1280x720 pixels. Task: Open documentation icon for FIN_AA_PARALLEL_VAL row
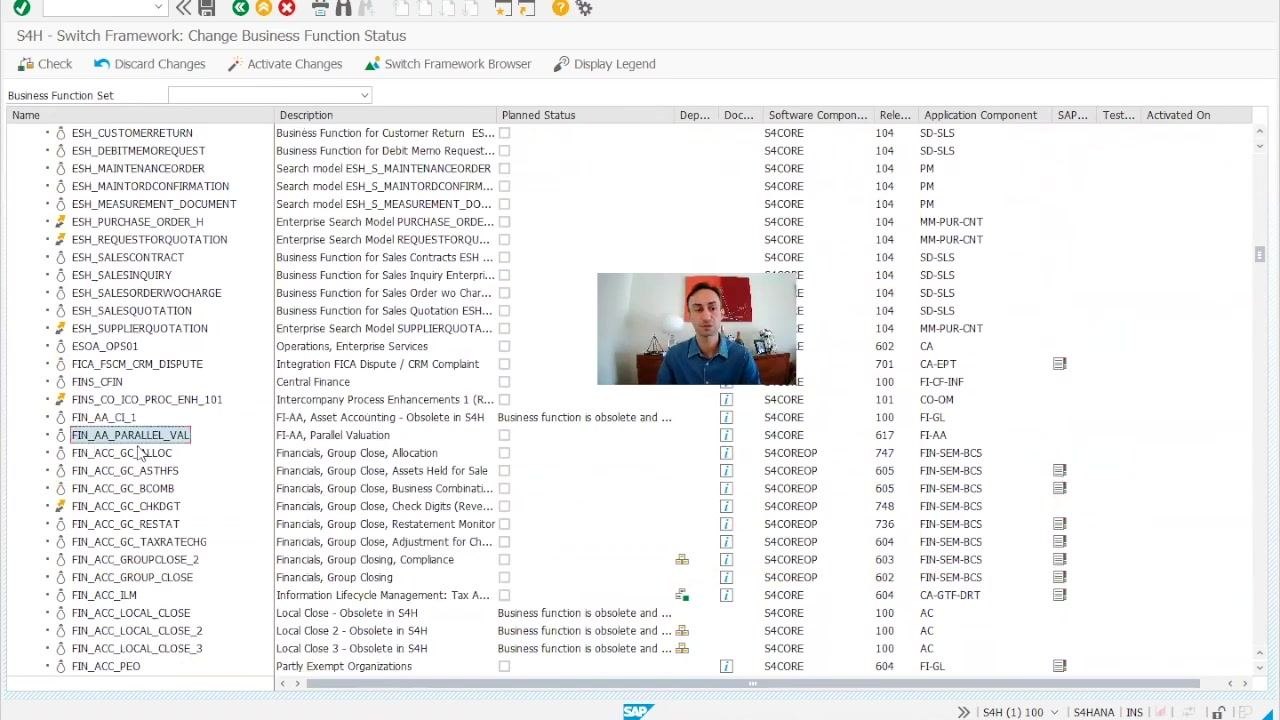coord(726,435)
